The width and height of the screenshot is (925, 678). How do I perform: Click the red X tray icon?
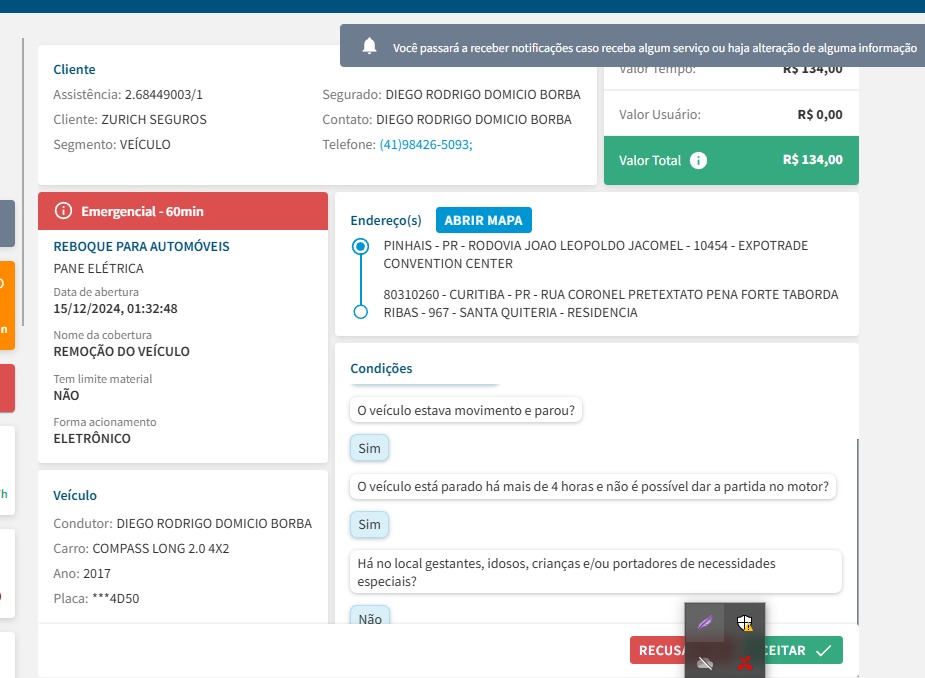click(x=744, y=663)
